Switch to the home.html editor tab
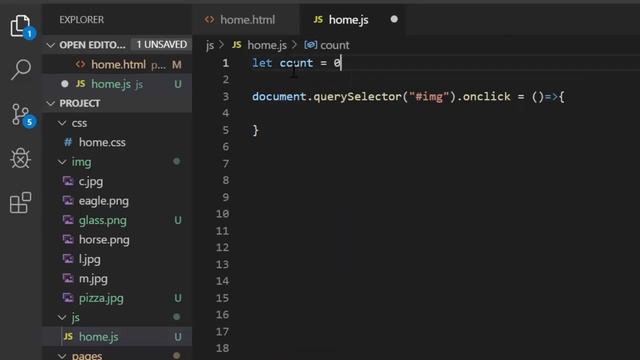640x360 pixels. [x=246, y=20]
